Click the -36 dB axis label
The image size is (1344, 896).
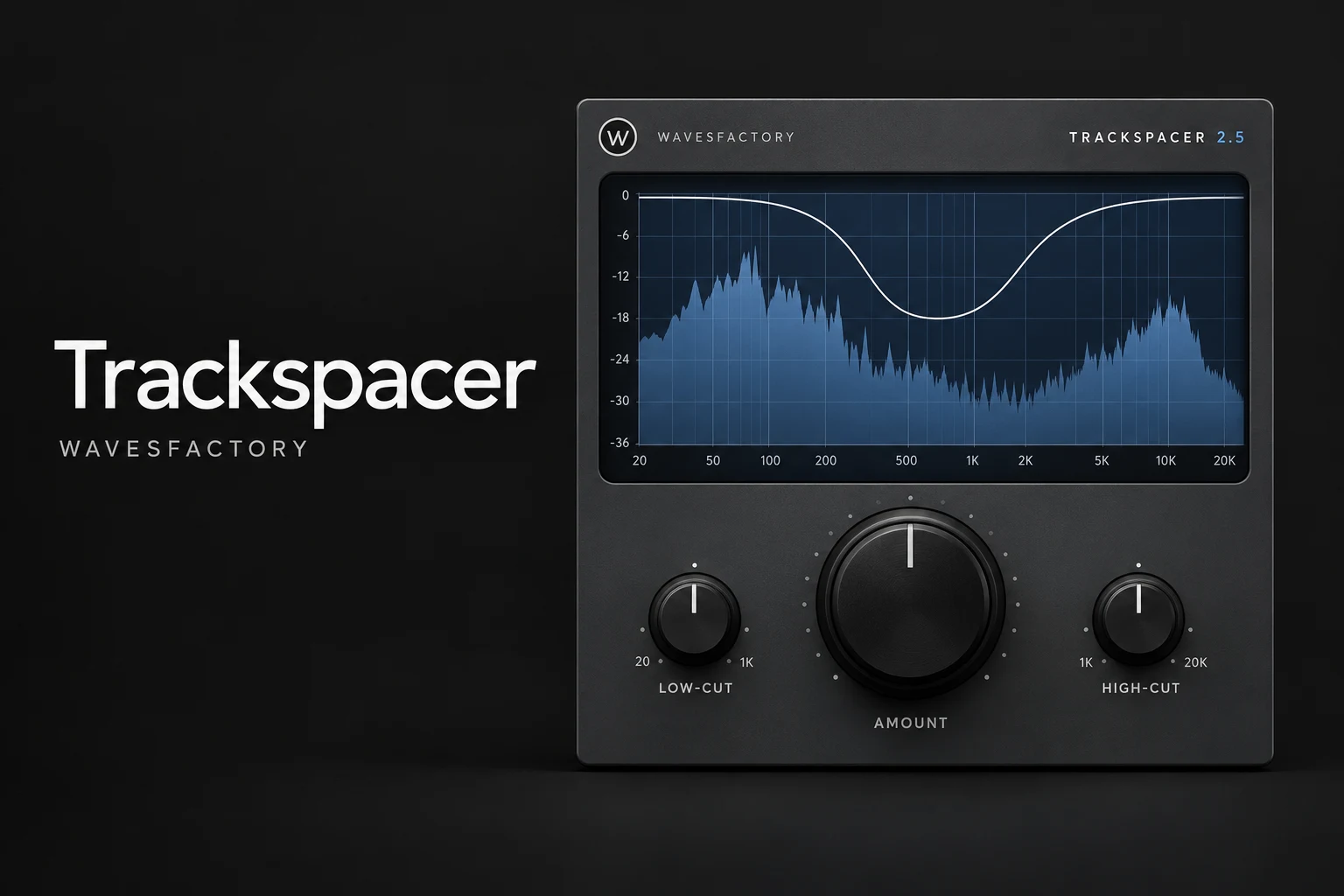click(620, 443)
